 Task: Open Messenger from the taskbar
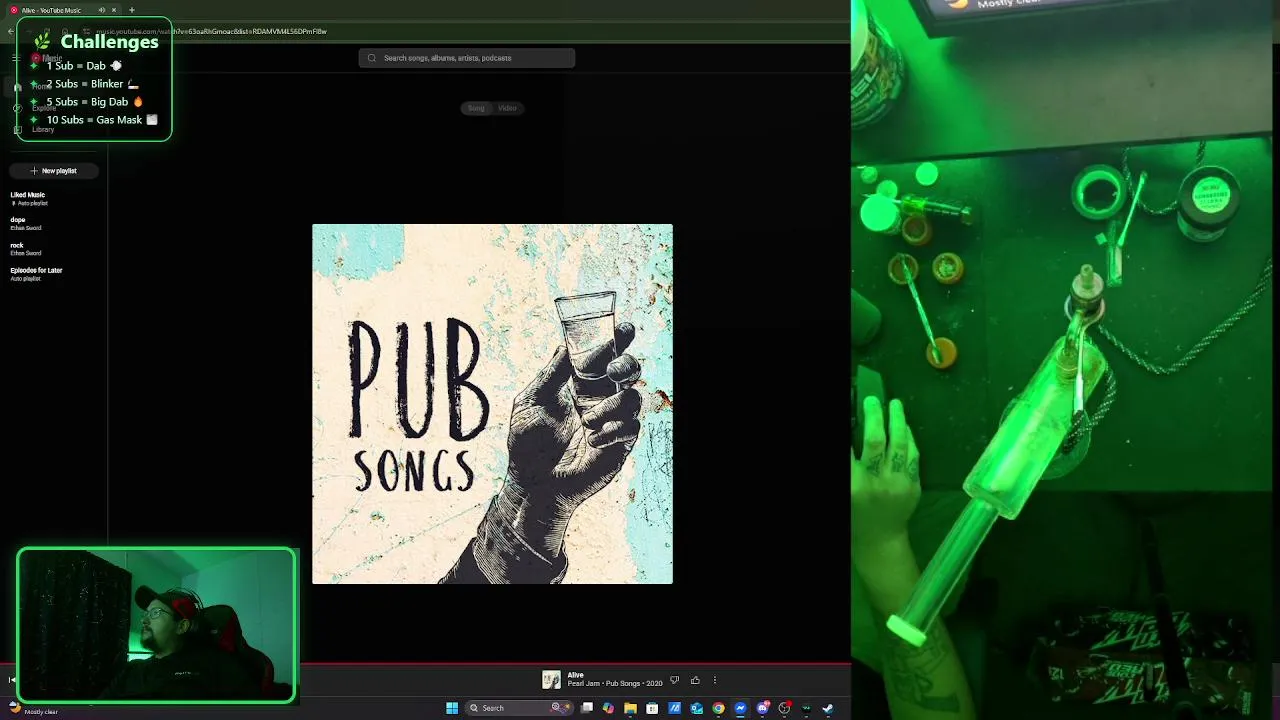(x=740, y=708)
